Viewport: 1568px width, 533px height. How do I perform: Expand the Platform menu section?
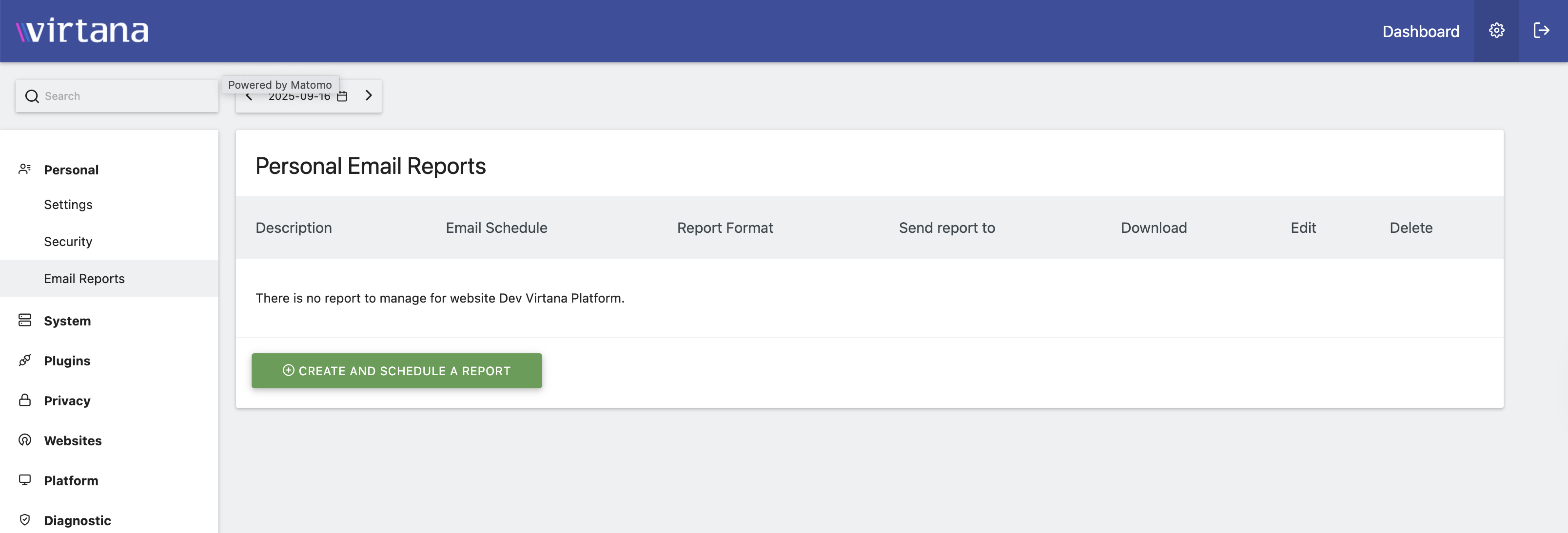click(x=71, y=481)
